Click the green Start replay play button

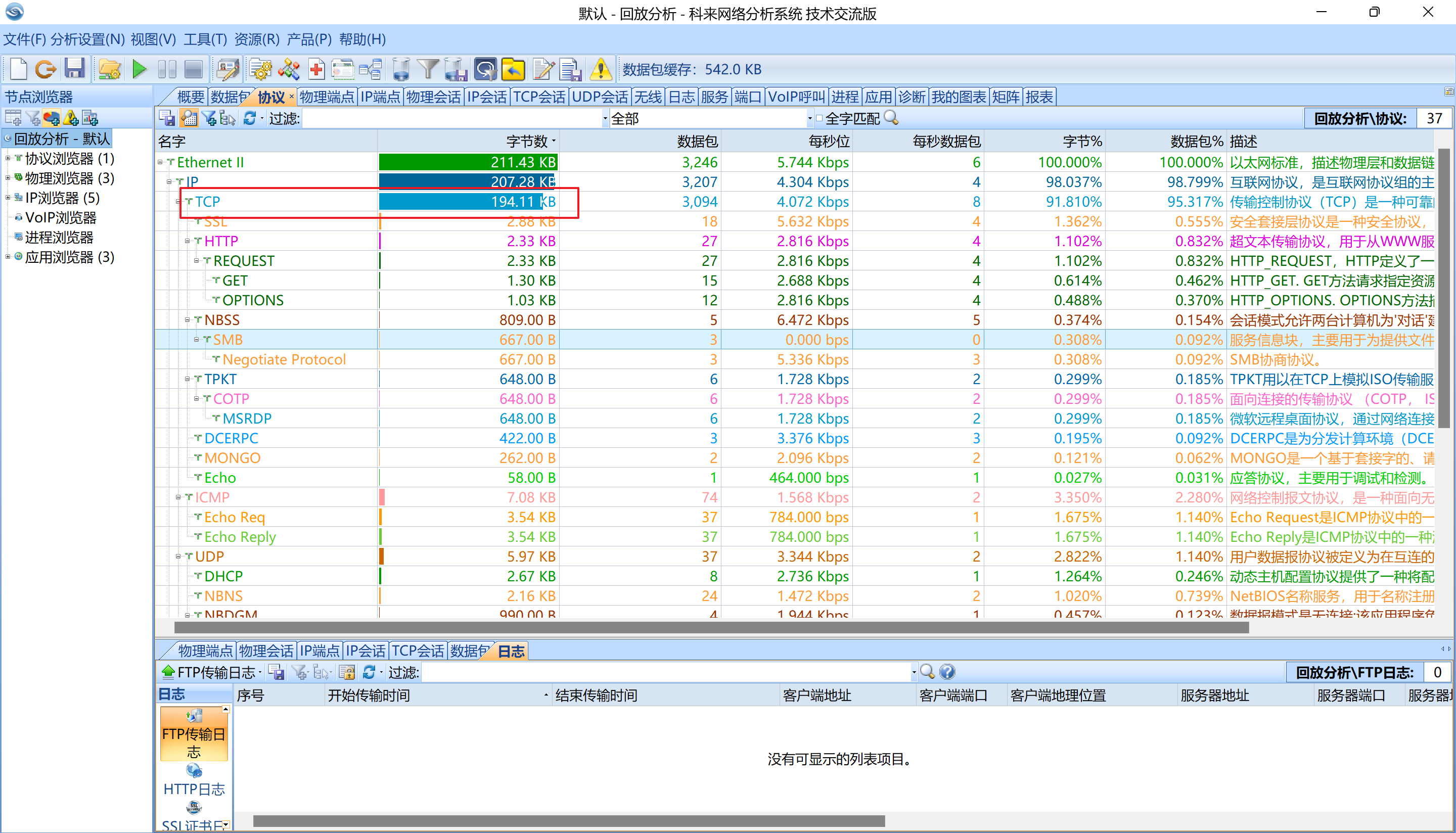point(139,69)
